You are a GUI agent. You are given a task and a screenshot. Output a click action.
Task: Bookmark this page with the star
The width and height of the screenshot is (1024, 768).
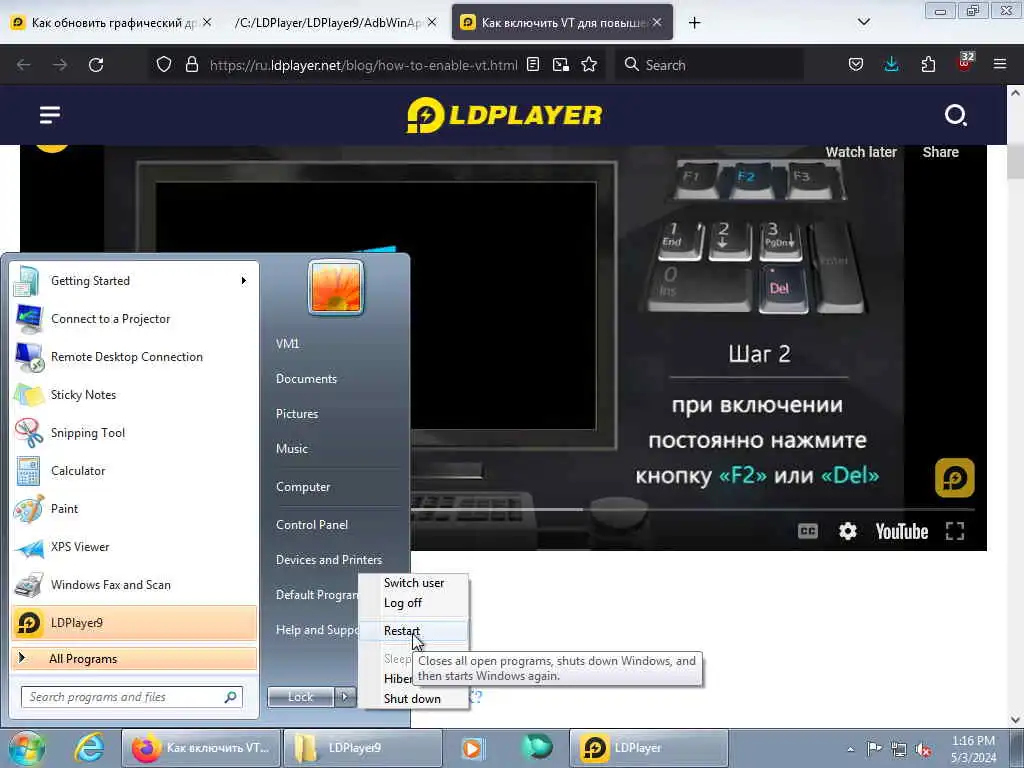[589, 65]
